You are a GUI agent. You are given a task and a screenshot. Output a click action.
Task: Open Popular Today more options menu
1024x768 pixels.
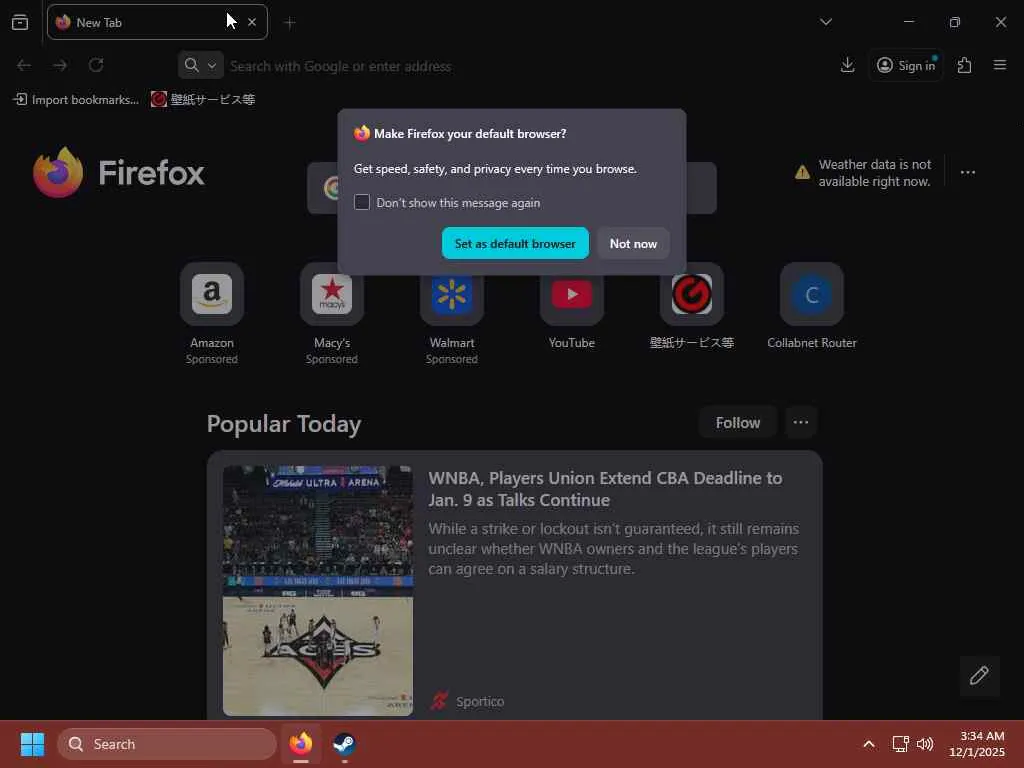tap(801, 423)
